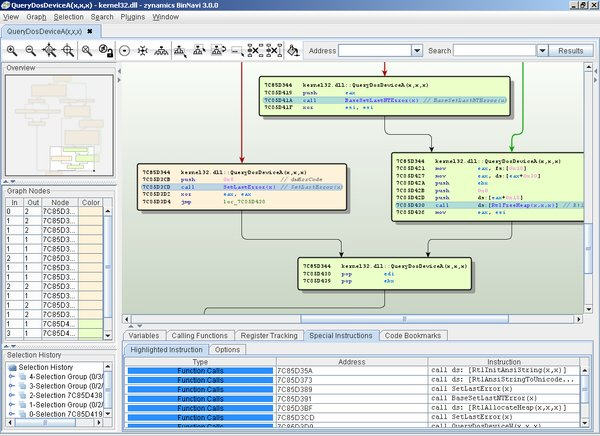Click the Results button
The image size is (600, 436).
(x=570, y=50)
